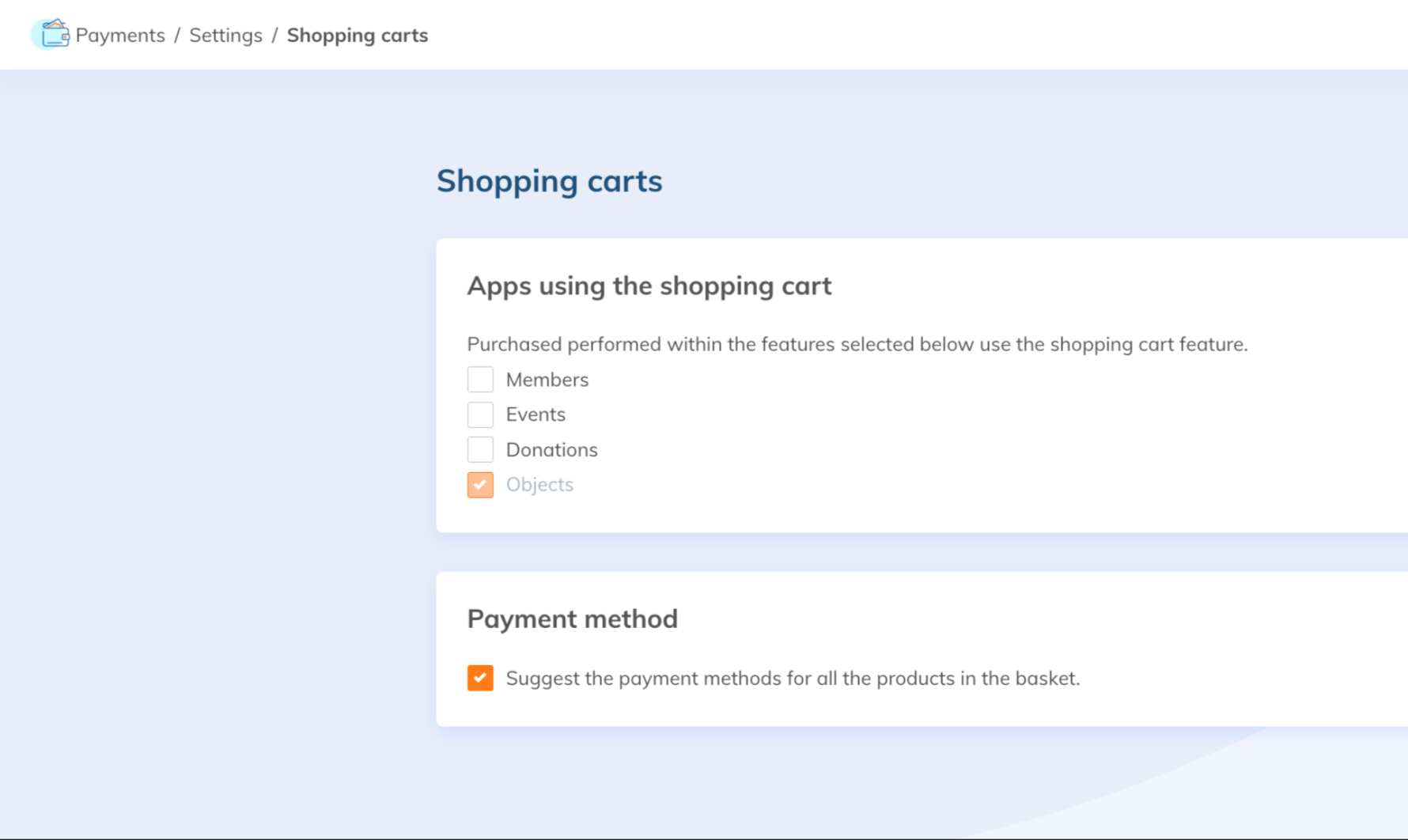Click the 'Suggest the payment methods' label text
The image size is (1408, 840).
coord(793,678)
